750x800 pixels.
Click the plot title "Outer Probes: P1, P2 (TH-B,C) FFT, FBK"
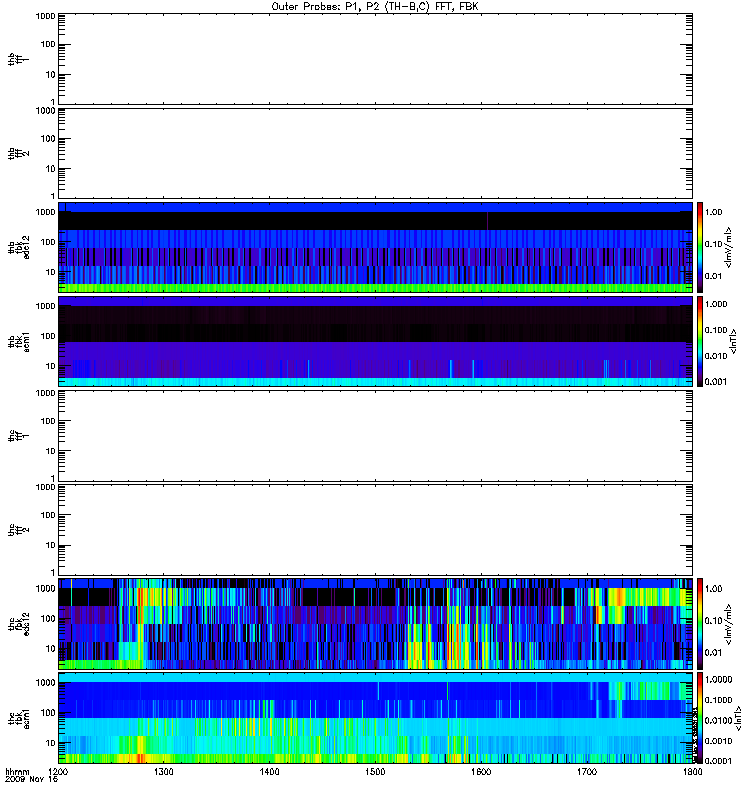[x=374, y=7]
